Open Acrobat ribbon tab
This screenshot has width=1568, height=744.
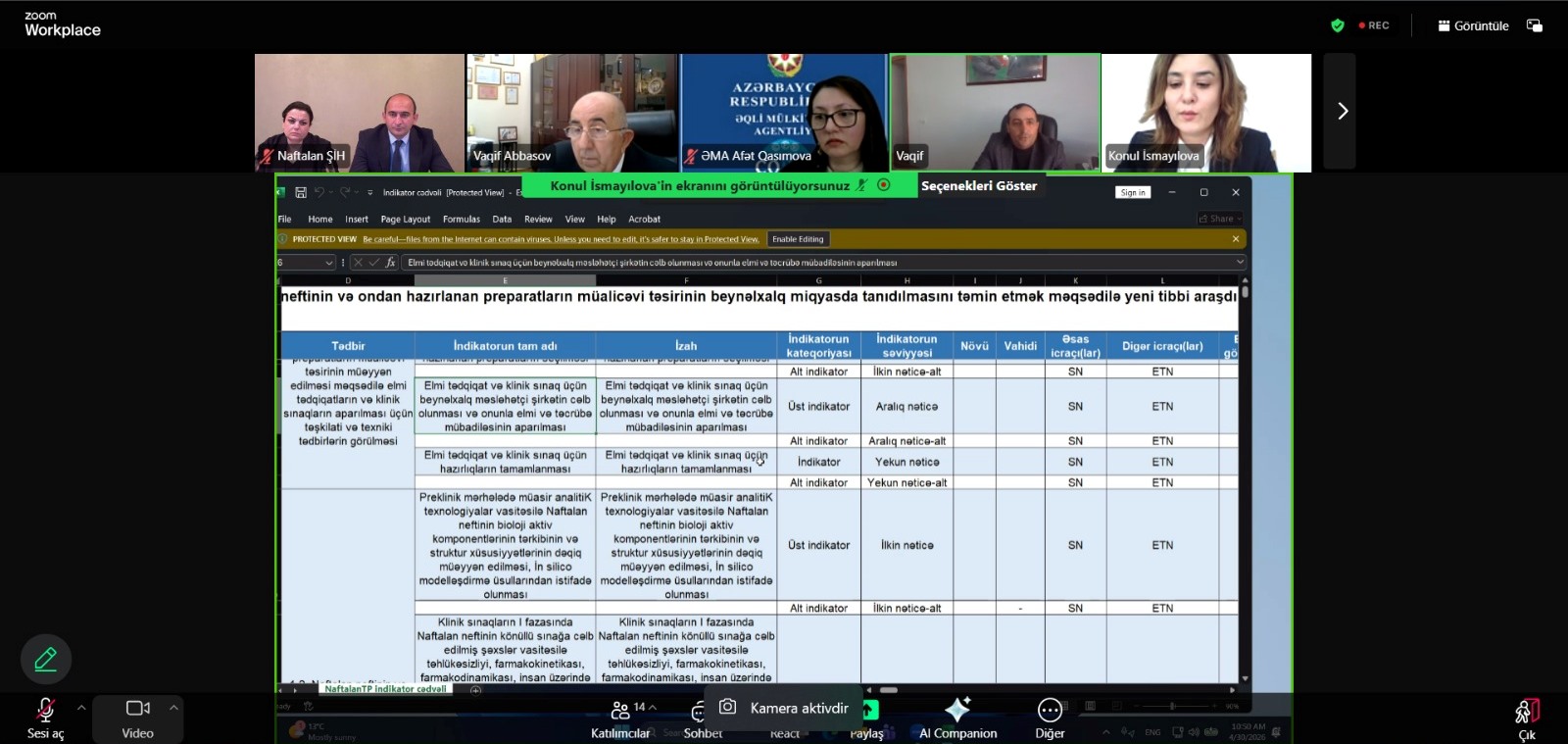[x=645, y=220]
